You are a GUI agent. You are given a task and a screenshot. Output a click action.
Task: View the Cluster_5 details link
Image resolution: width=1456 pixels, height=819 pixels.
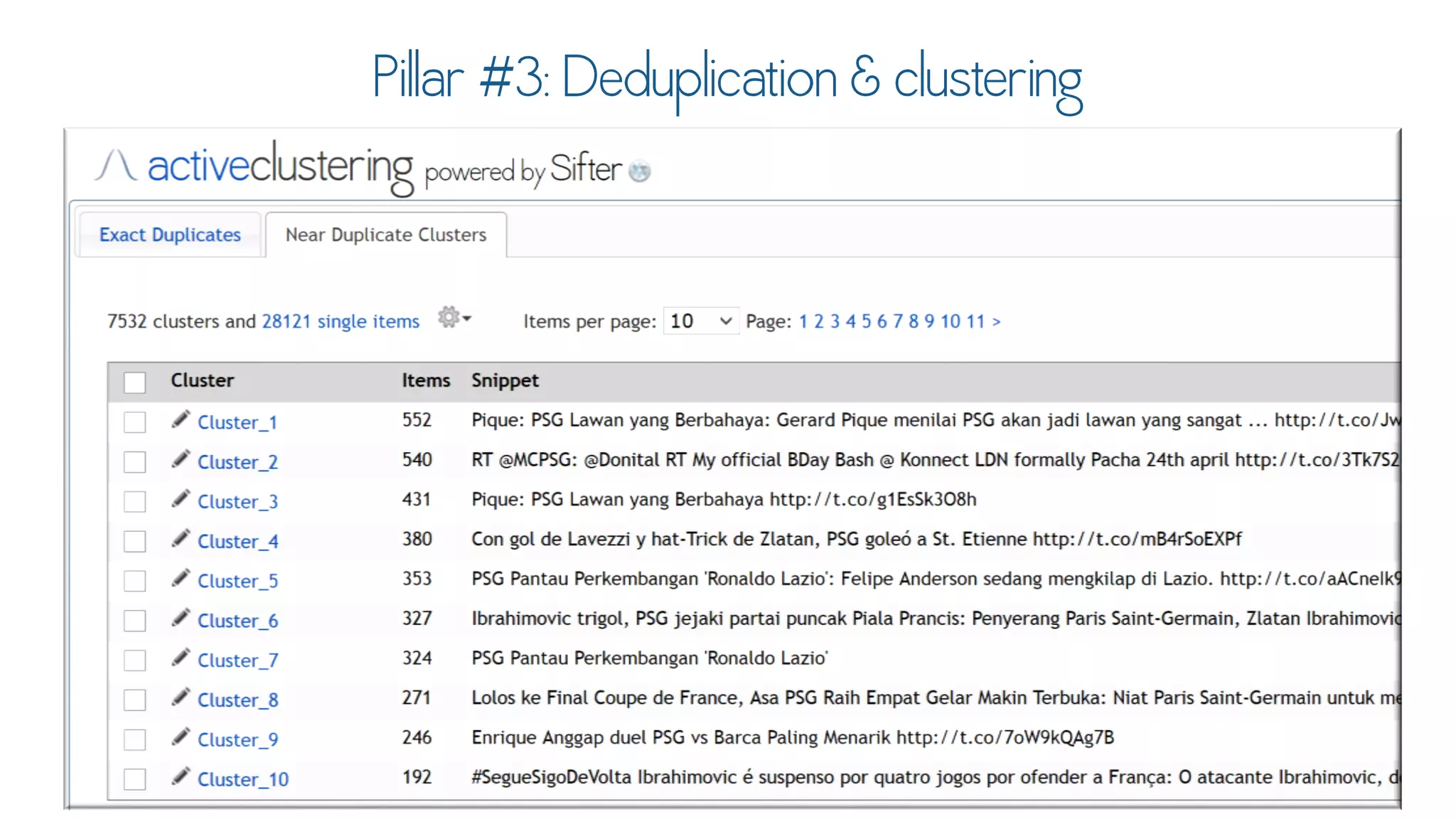click(237, 582)
